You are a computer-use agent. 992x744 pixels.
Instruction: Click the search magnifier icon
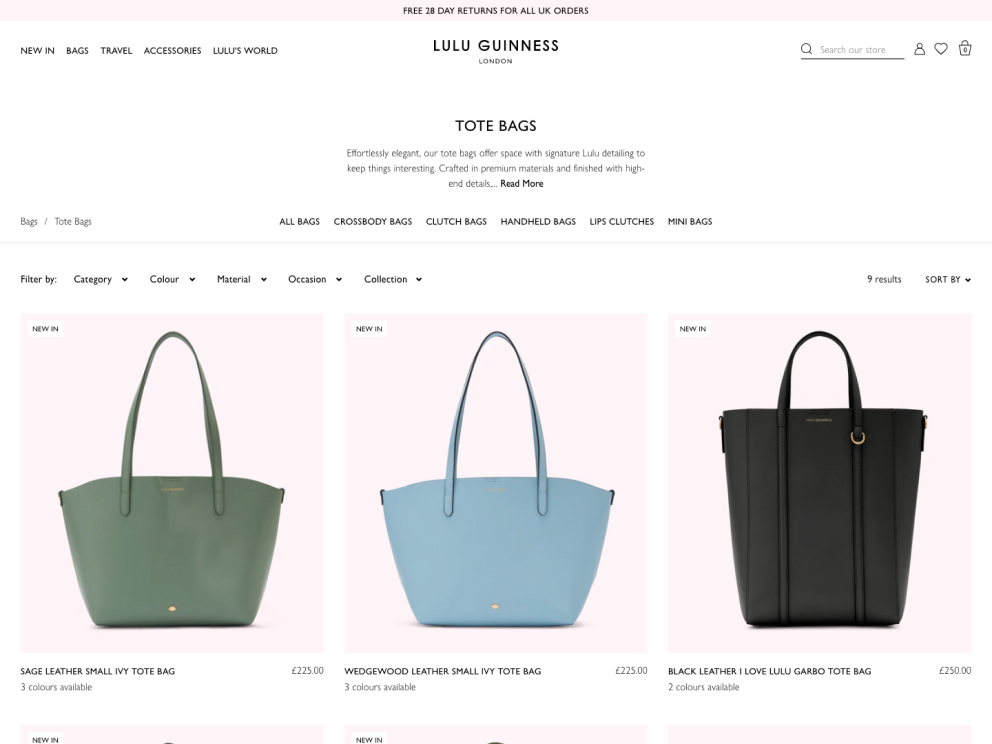[x=806, y=49]
